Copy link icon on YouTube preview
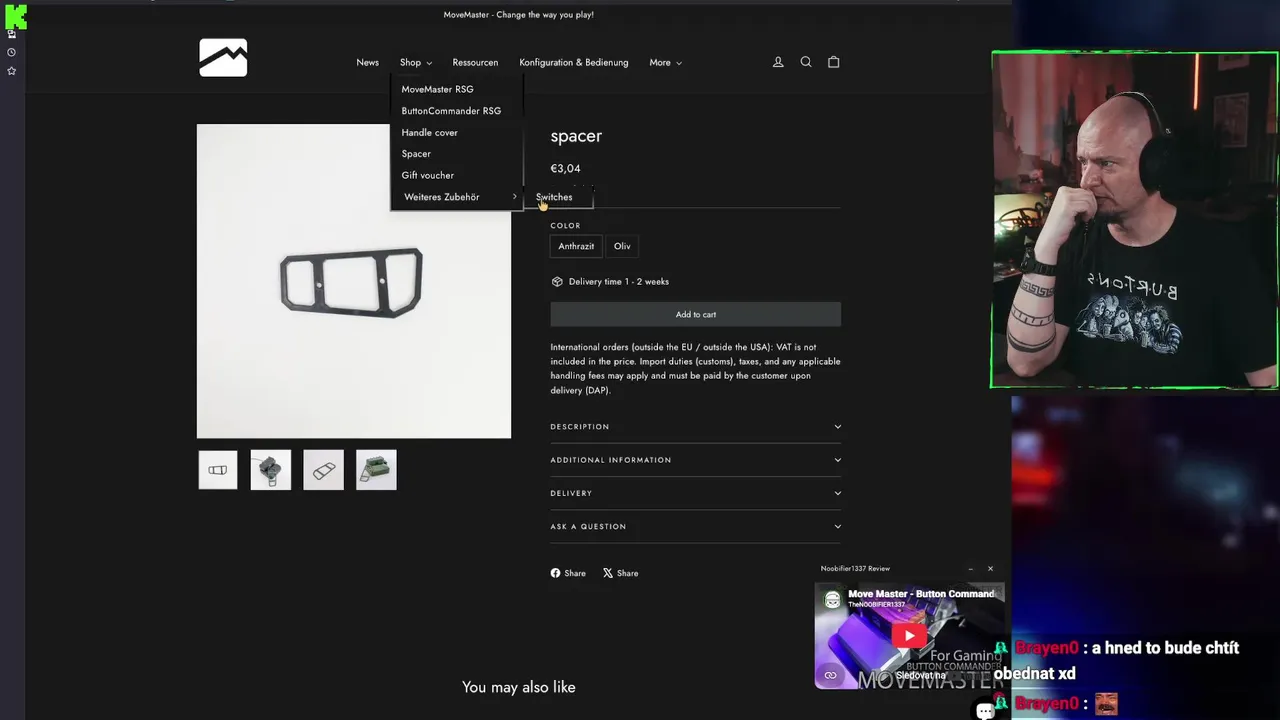Screen dimensions: 1280x720 pos(830,675)
